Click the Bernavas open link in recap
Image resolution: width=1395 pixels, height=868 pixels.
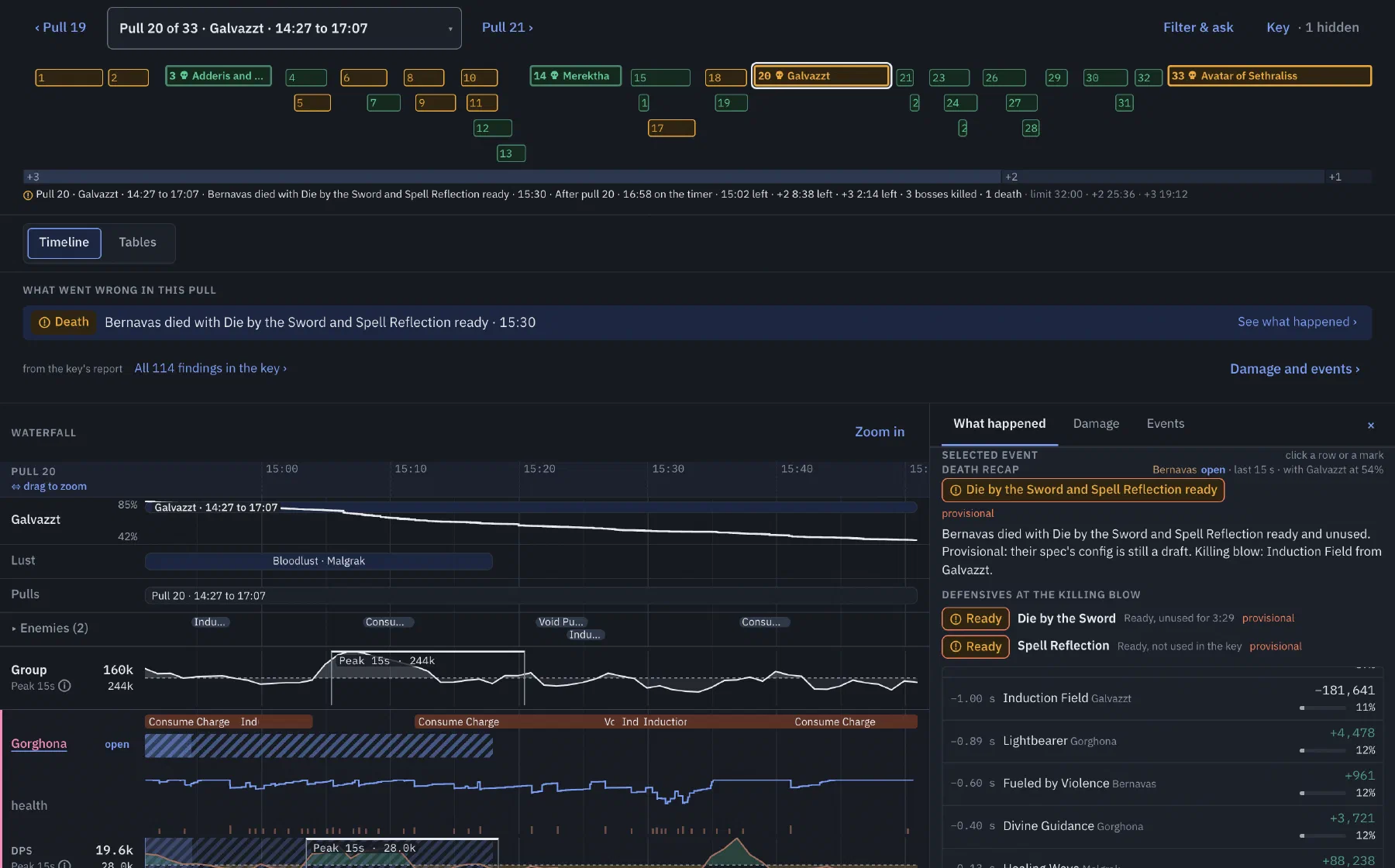pyautogui.click(x=1213, y=470)
